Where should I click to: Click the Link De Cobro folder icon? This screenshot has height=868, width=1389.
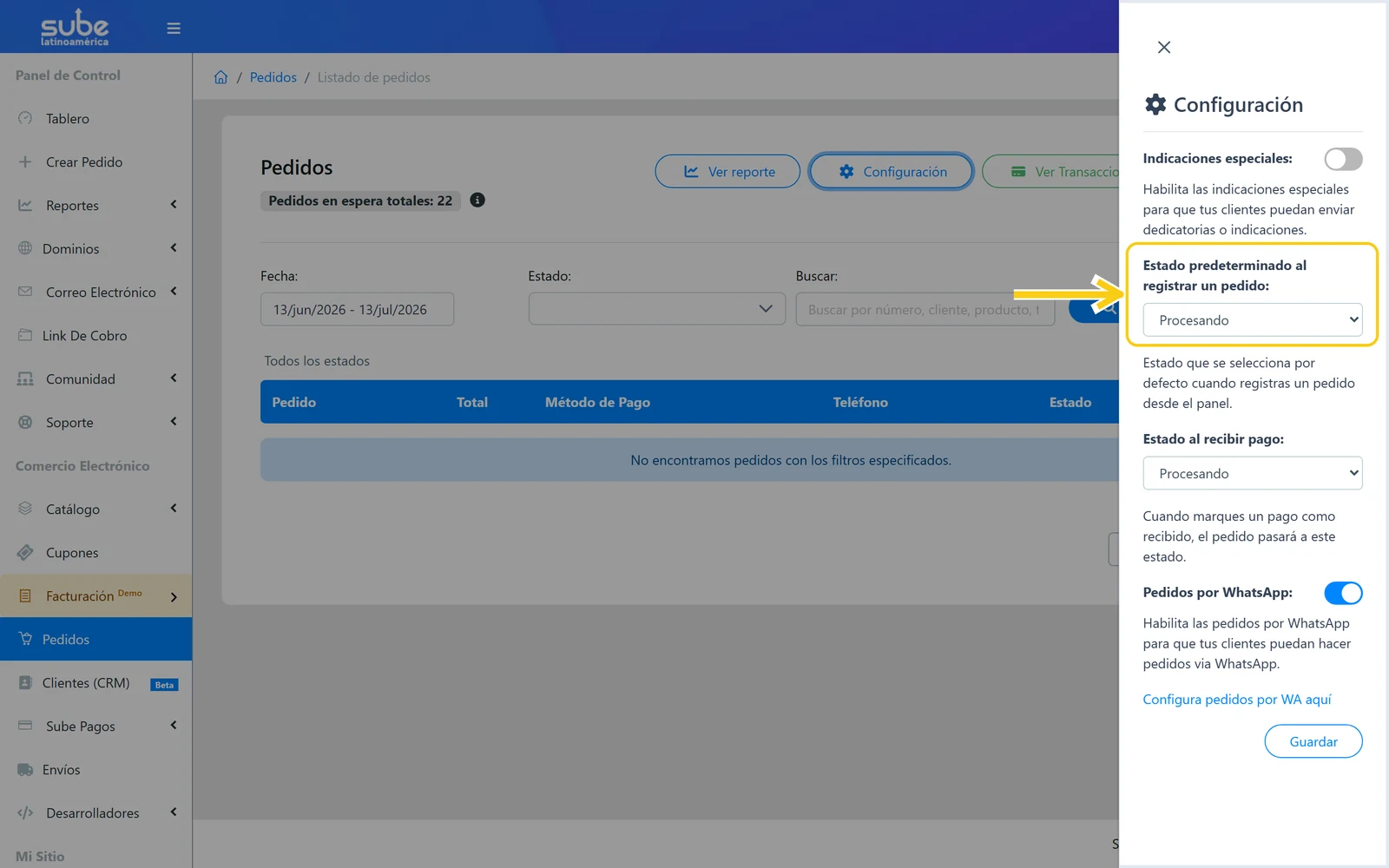tap(25, 335)
